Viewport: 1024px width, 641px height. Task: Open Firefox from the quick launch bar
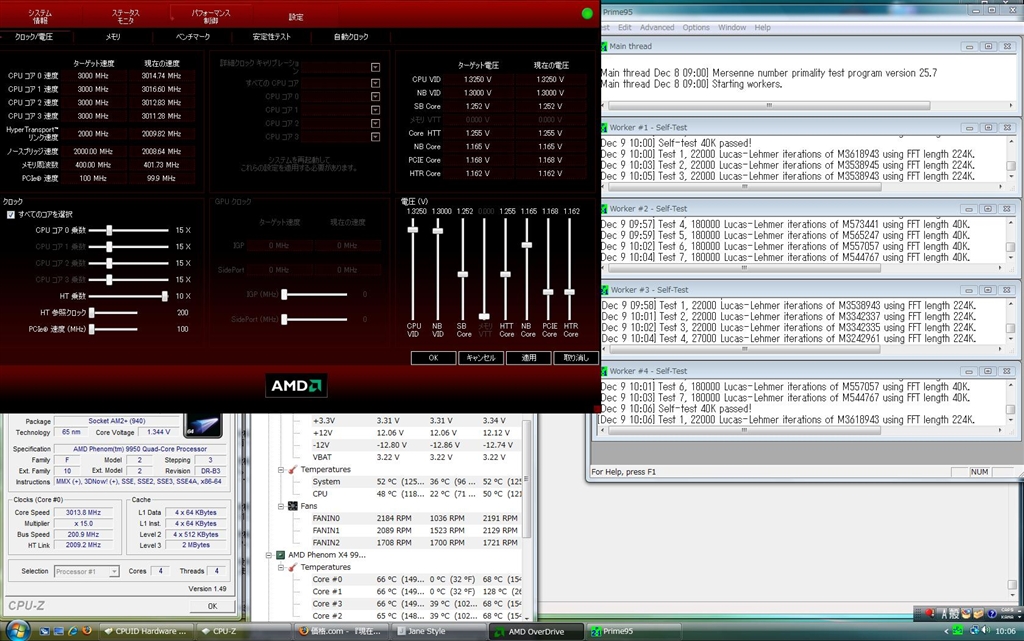tap(87, 631)
